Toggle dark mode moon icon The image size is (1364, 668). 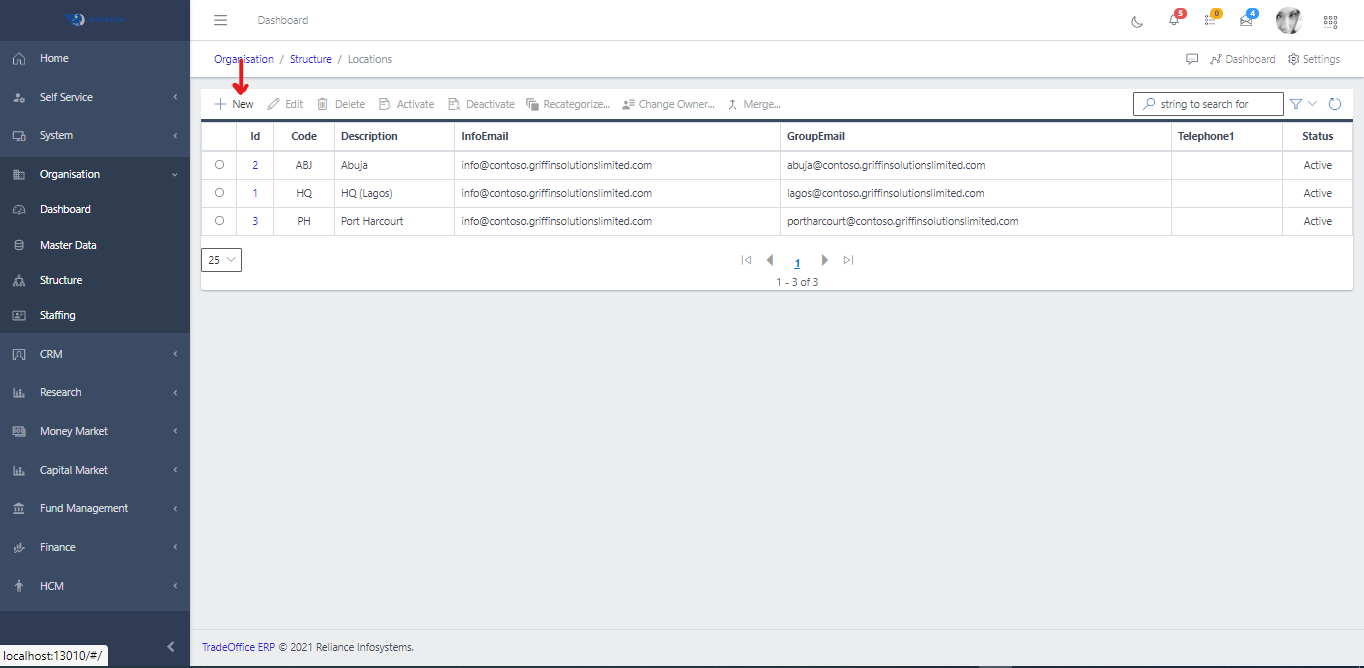tap(1137, 21)
